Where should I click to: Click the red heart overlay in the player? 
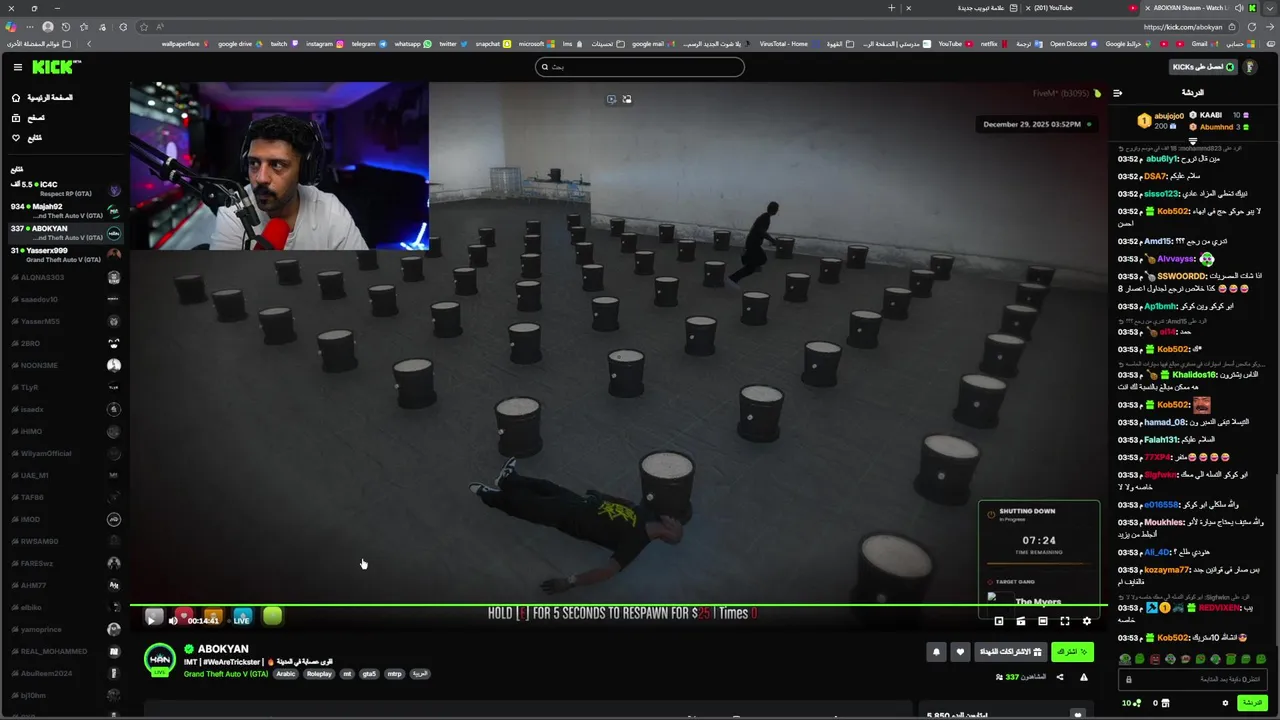[183, 616]
